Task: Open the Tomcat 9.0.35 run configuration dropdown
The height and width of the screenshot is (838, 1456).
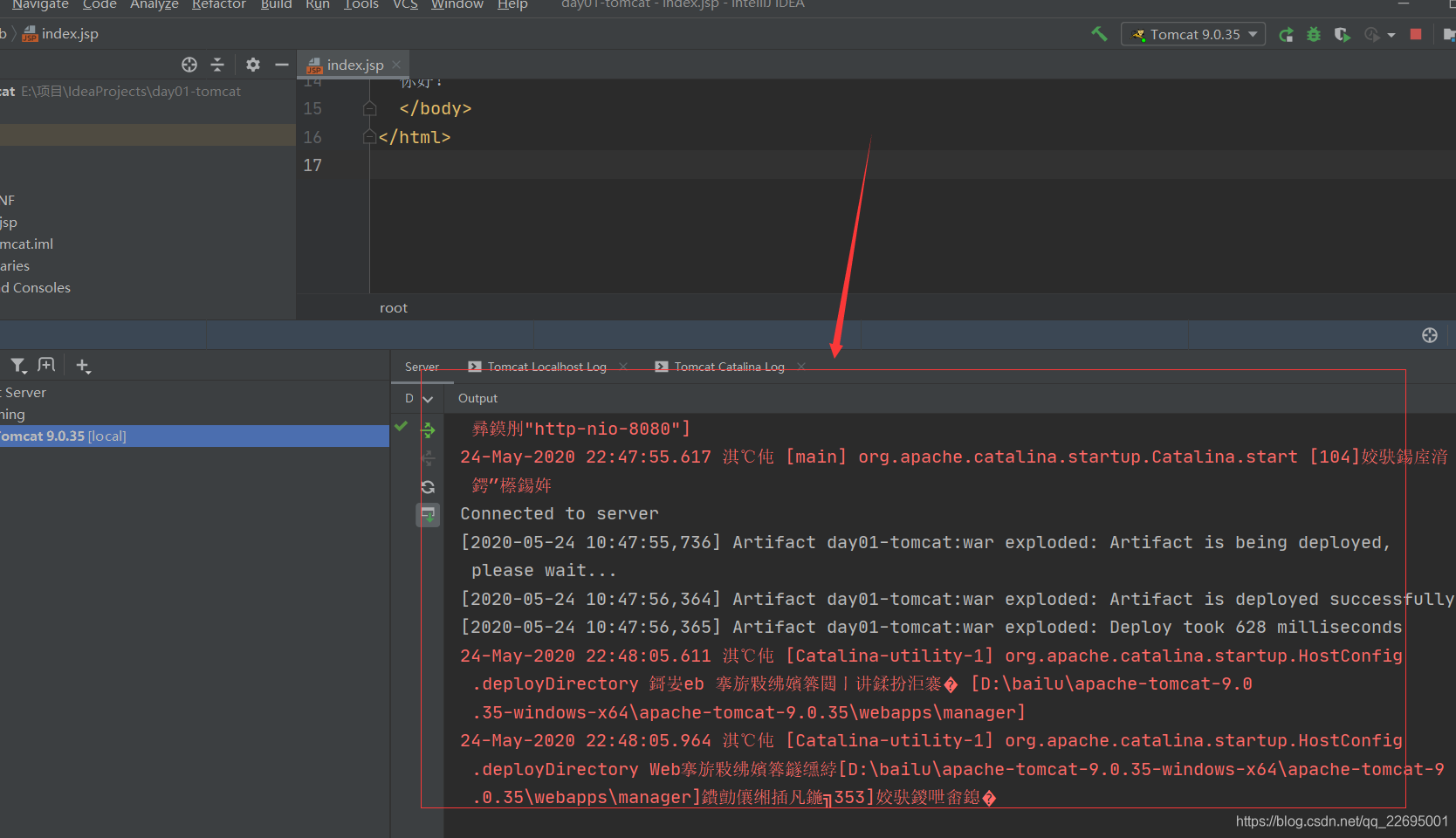Action: (1193, 34)
